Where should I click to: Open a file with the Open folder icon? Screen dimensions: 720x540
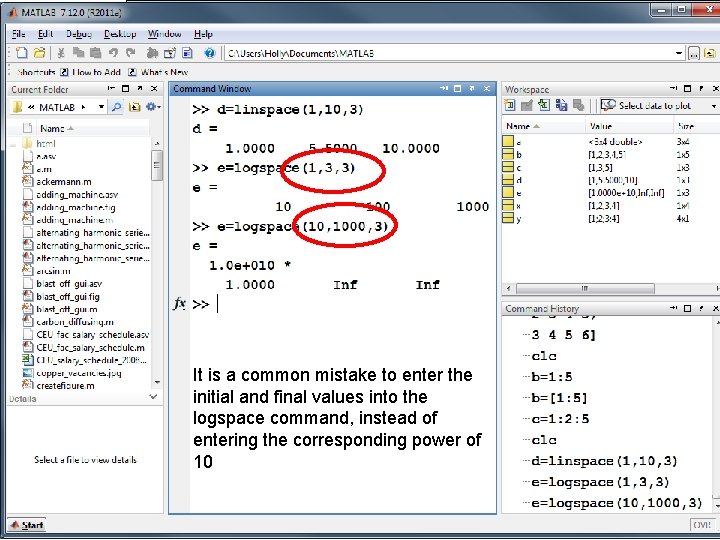39,53
